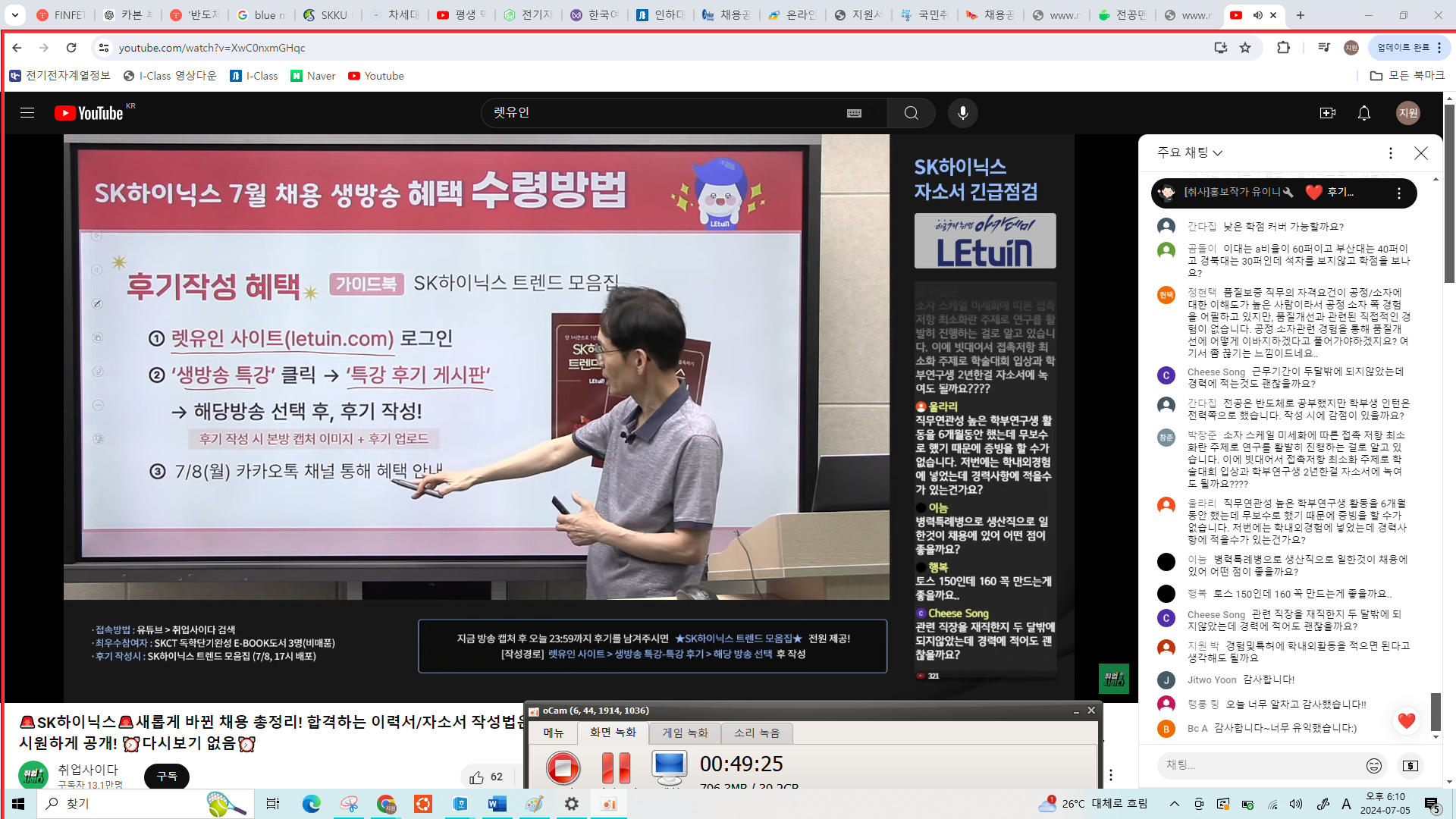Viewport: 1456px width, 819px height.
Task: Subscribe to the 취업사이다 channel
Action: pyautogui.click(x=167, y=776)
